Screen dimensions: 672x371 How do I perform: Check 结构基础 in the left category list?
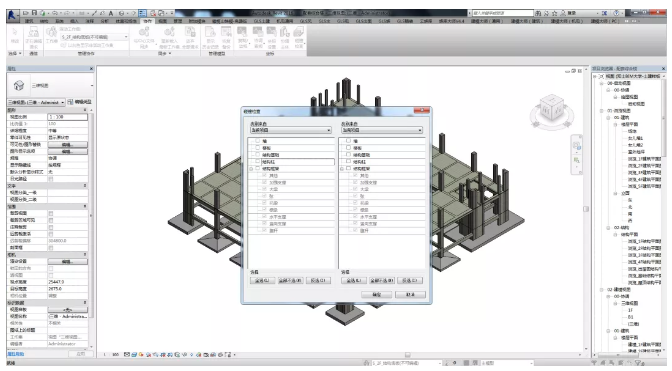(x=258, y=155)
